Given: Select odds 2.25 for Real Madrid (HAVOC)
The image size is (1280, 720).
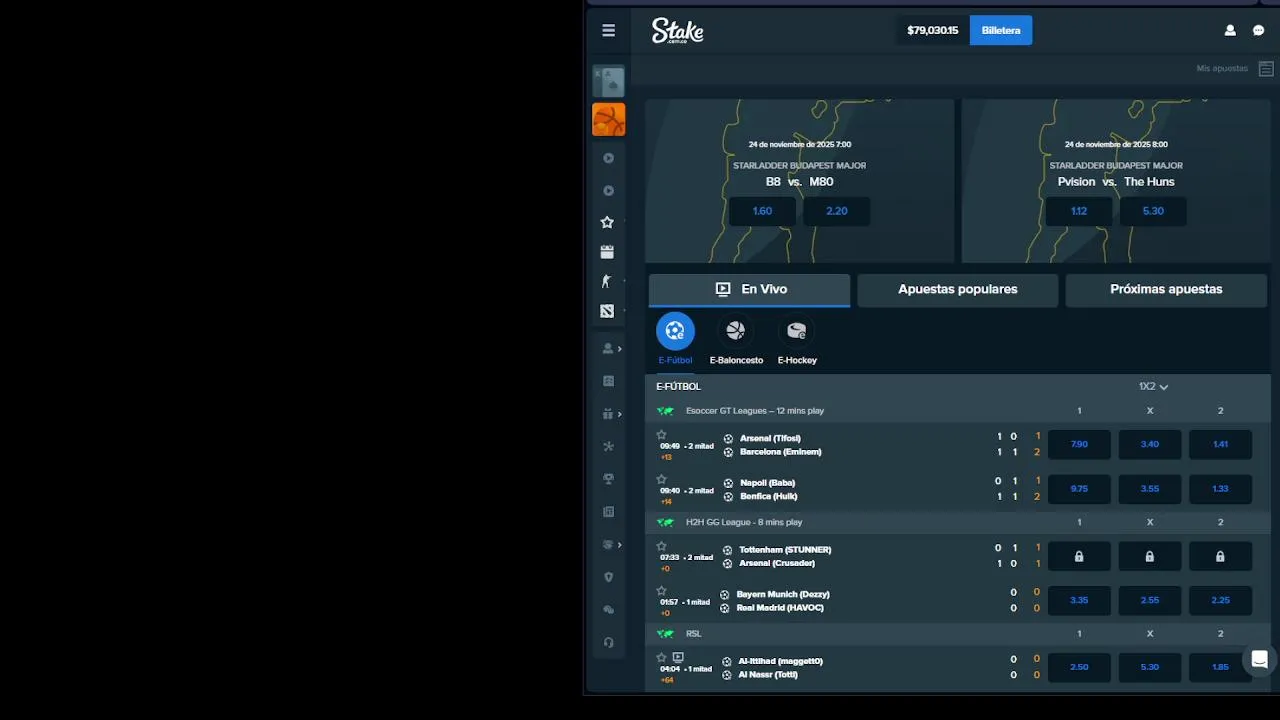Looking at the screenshot, I should pyautogui.click(x=1220, y=600).
